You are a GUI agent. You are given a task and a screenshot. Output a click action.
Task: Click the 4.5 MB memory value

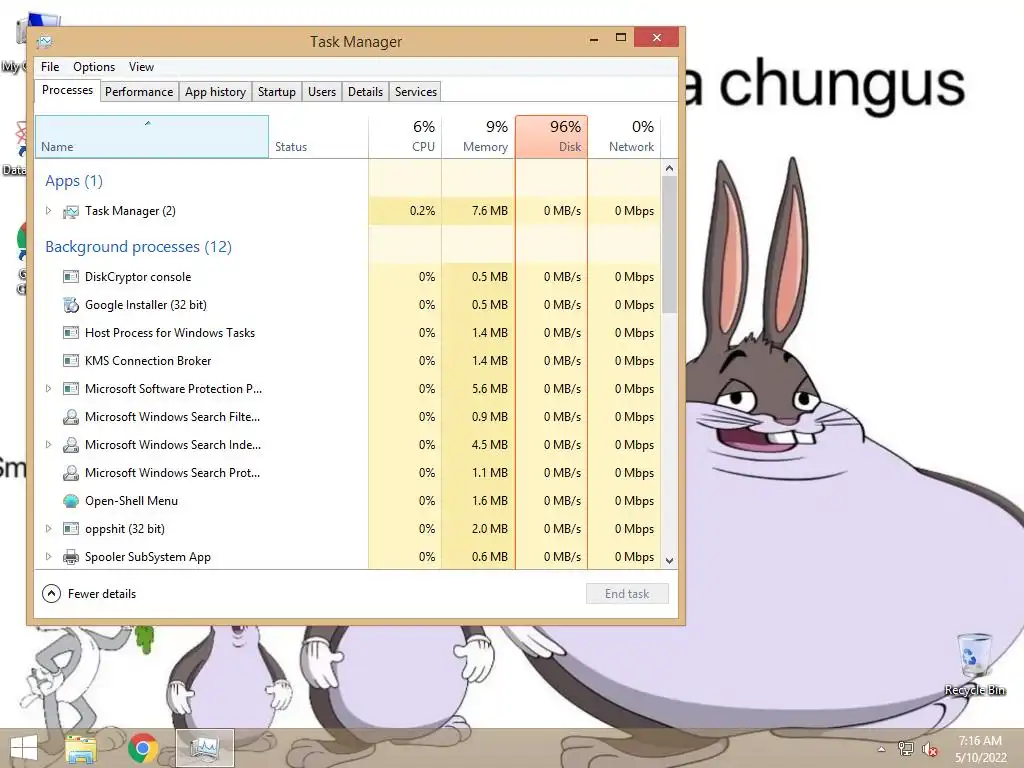point(489,445)
